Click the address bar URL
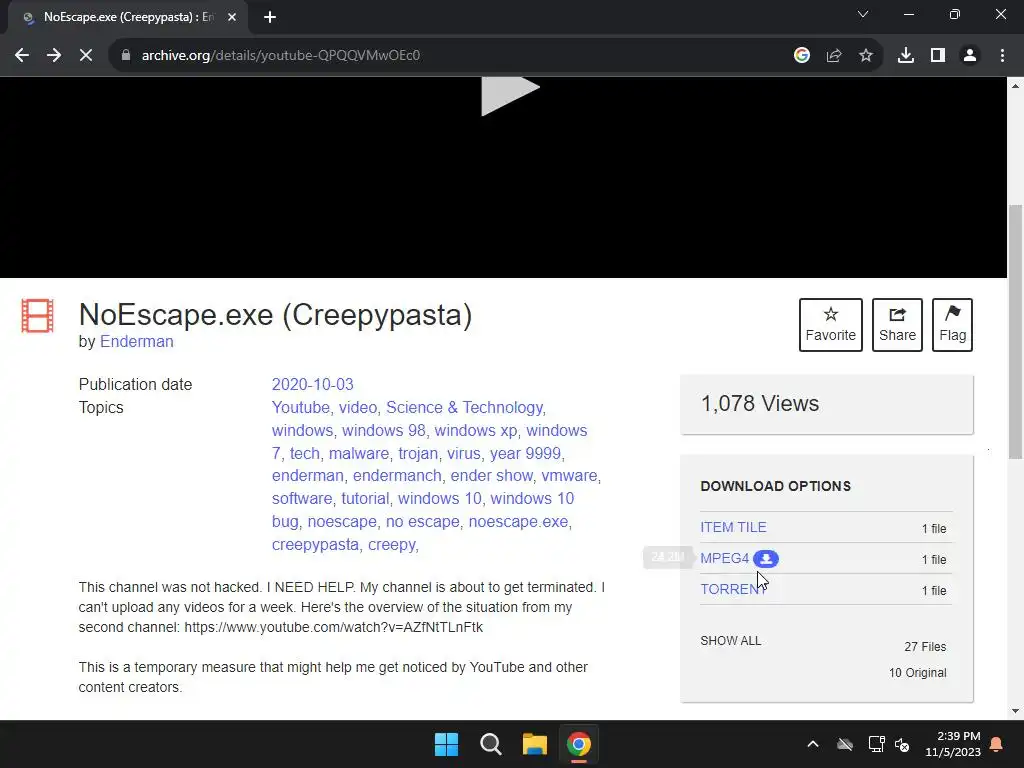The image size is (1024, 768). coord(281,56)
